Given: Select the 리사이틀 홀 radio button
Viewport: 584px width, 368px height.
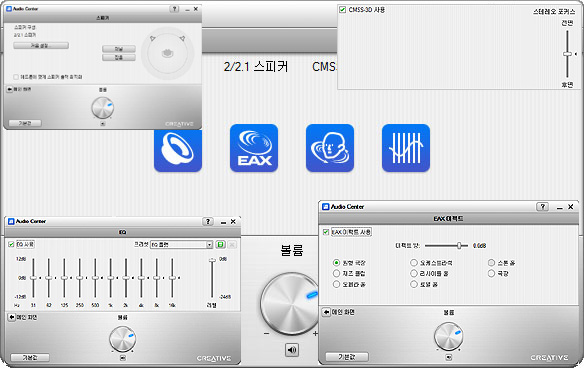Looking at the screenshot, I should point(414,273).
